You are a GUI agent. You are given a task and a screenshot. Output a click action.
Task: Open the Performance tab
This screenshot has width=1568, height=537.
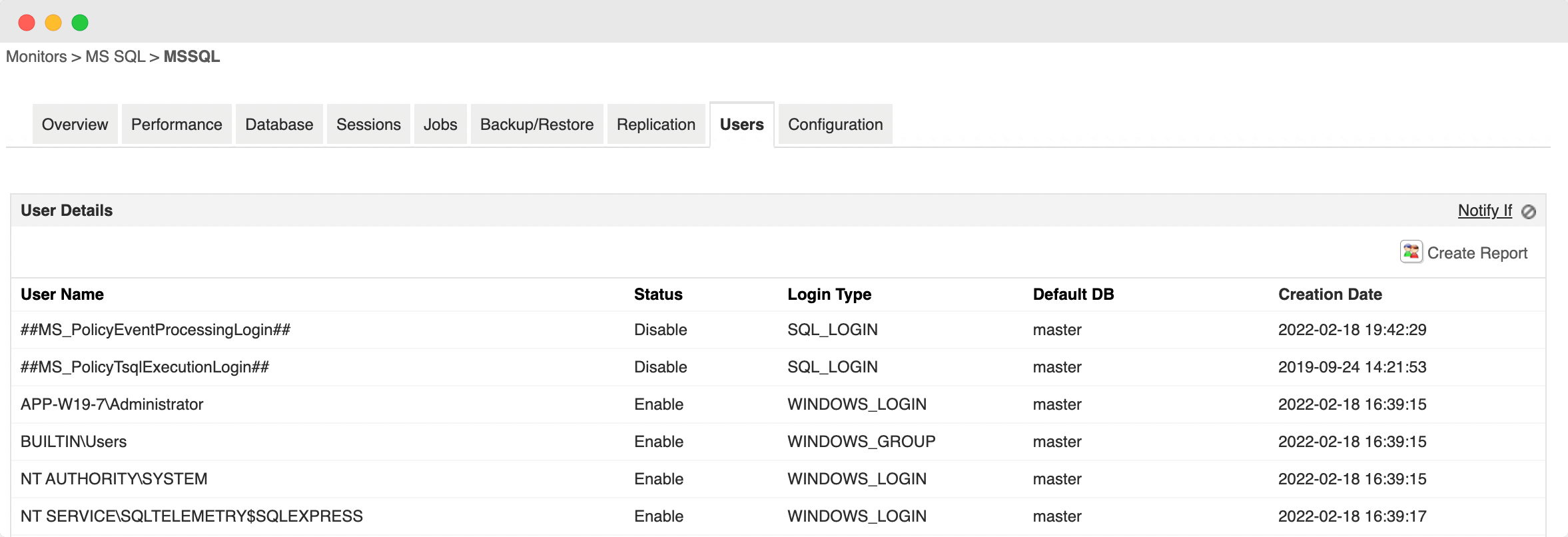click(x=177, y=125)
